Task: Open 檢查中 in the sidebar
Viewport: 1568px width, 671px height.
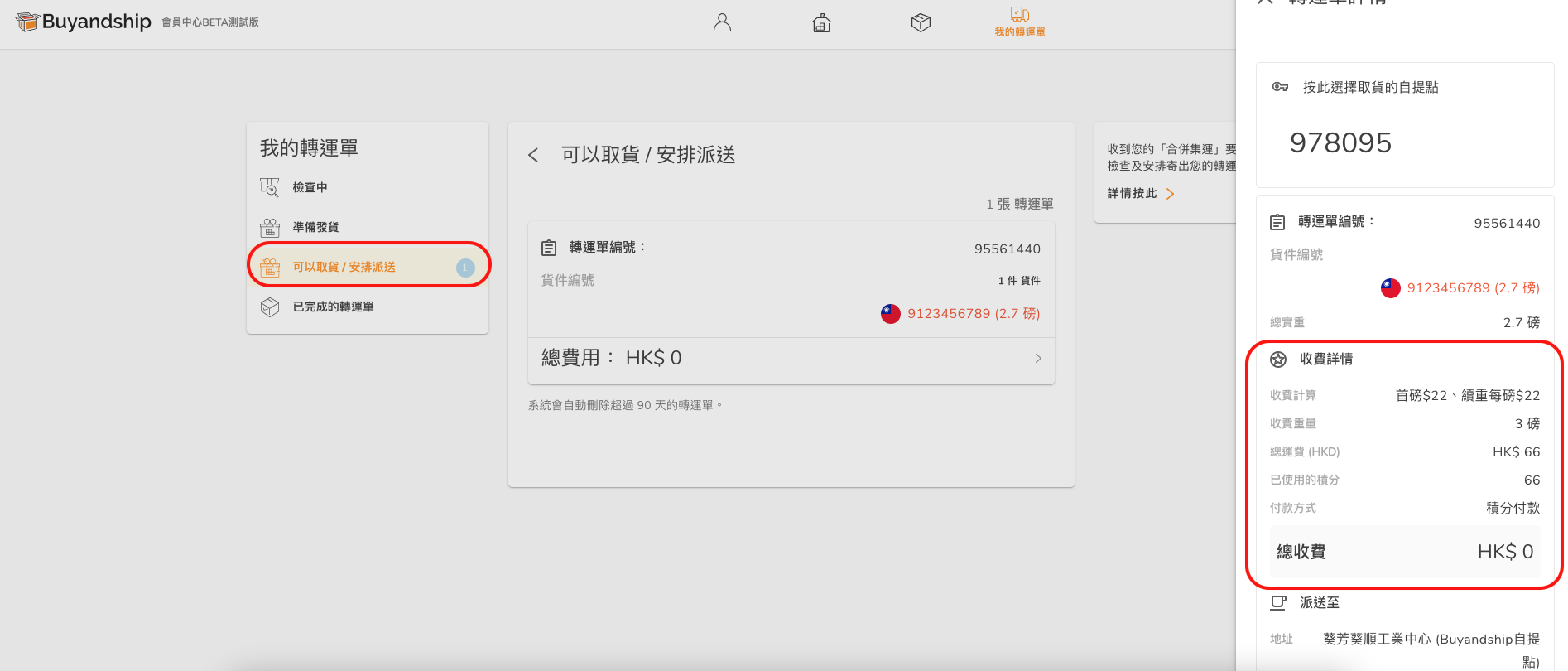Action: (x=310, y=187)
